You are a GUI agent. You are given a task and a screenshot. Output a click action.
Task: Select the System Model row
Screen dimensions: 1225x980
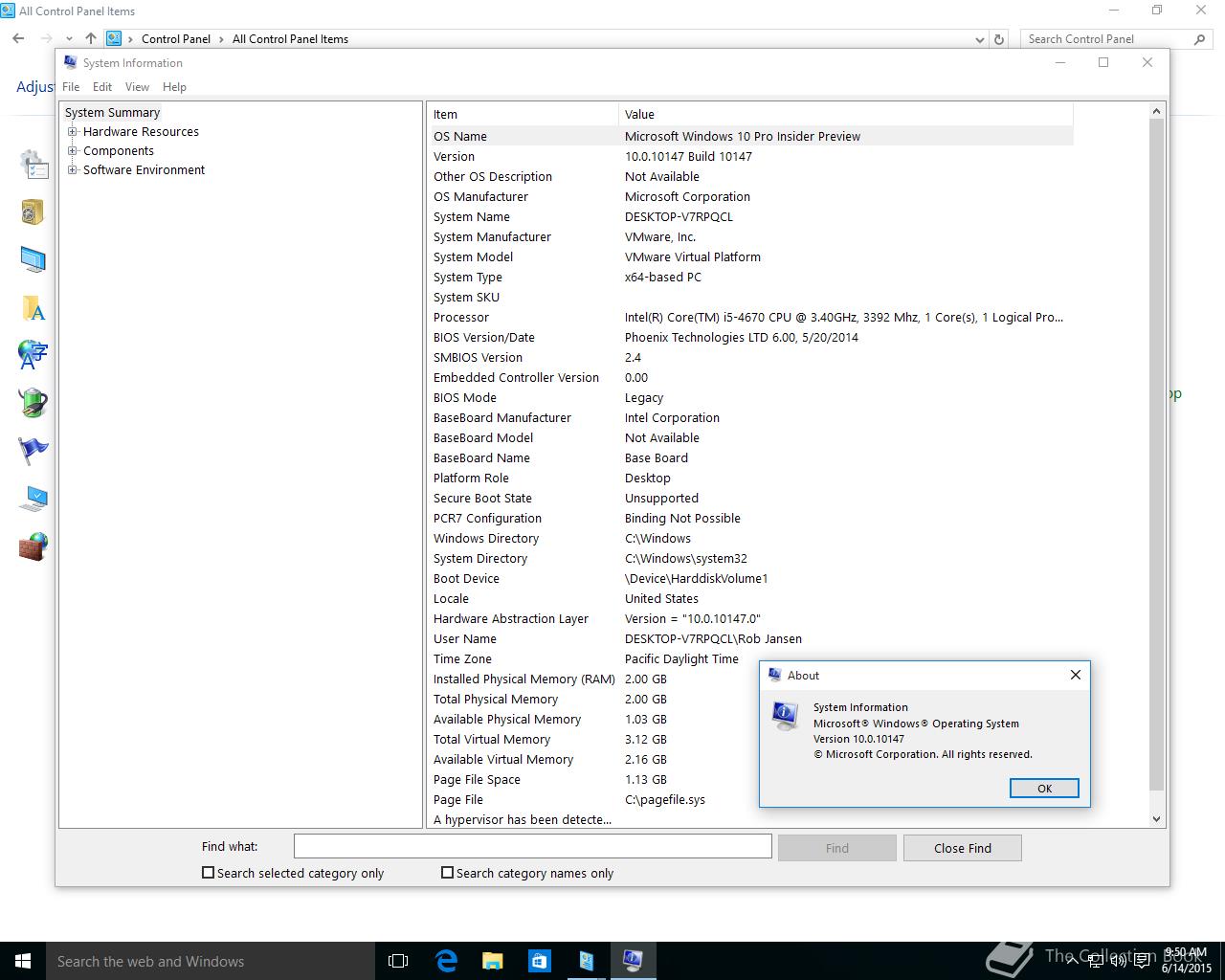point(750,256)
